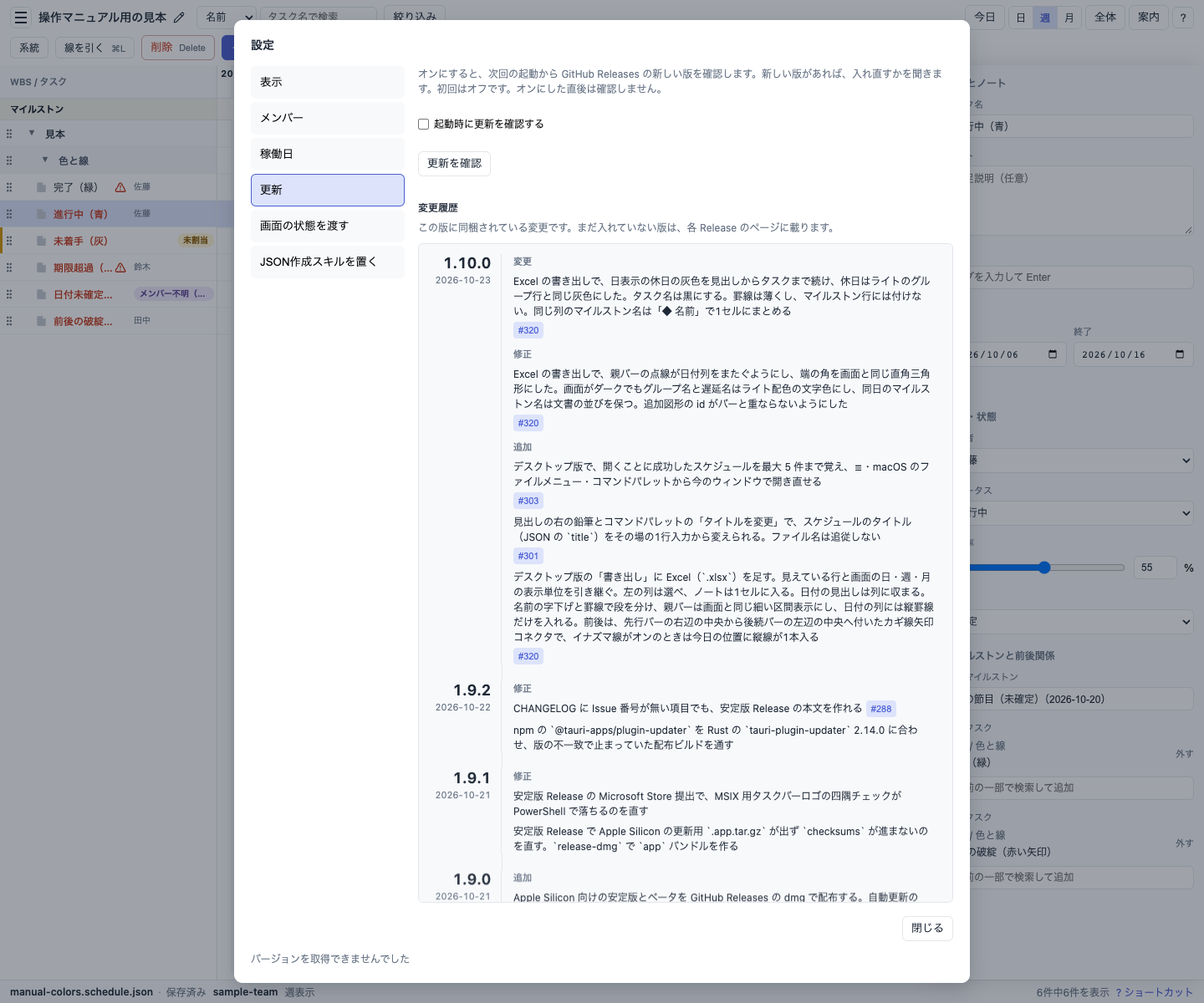The image size is (1204, 1003).
Task: Switch timeline to 月 view
Action: coord(1069,18)
